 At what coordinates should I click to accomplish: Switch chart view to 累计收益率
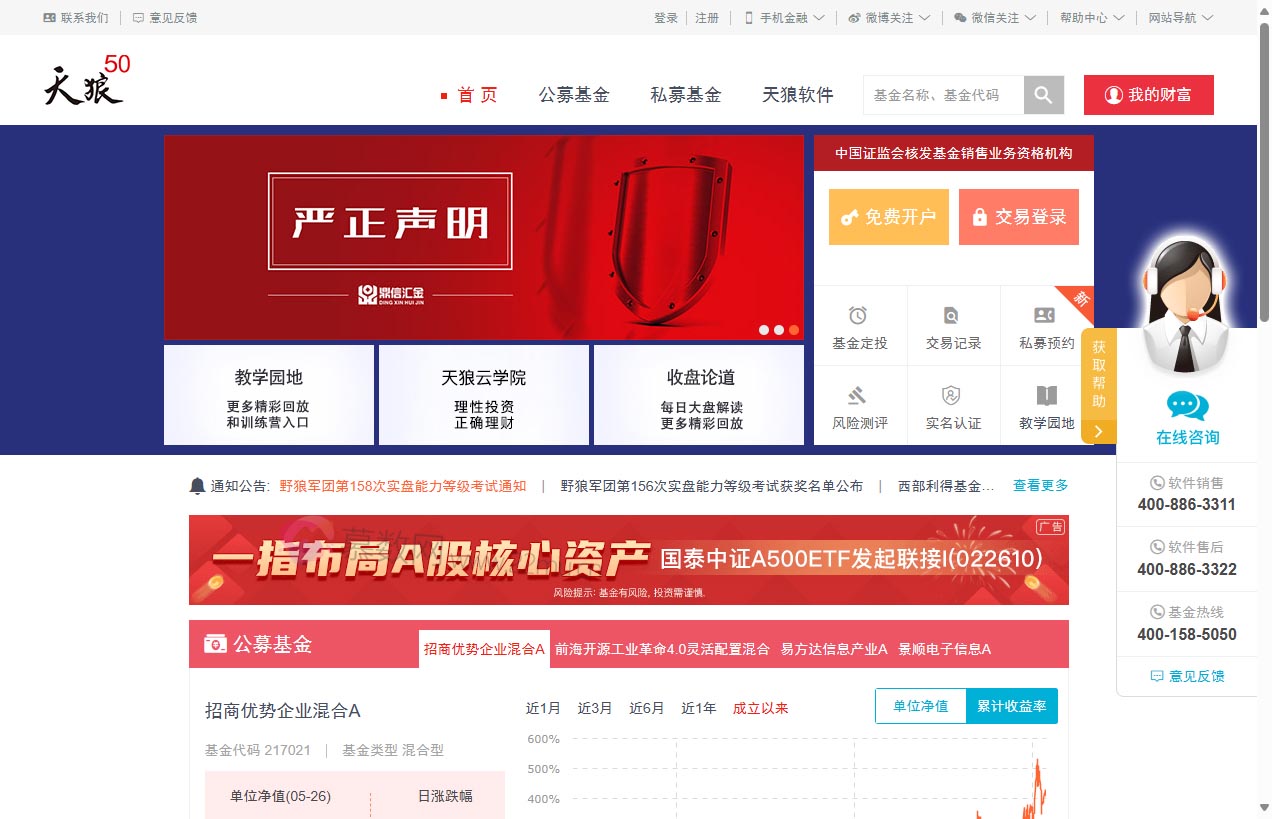tap(1012, 705)
